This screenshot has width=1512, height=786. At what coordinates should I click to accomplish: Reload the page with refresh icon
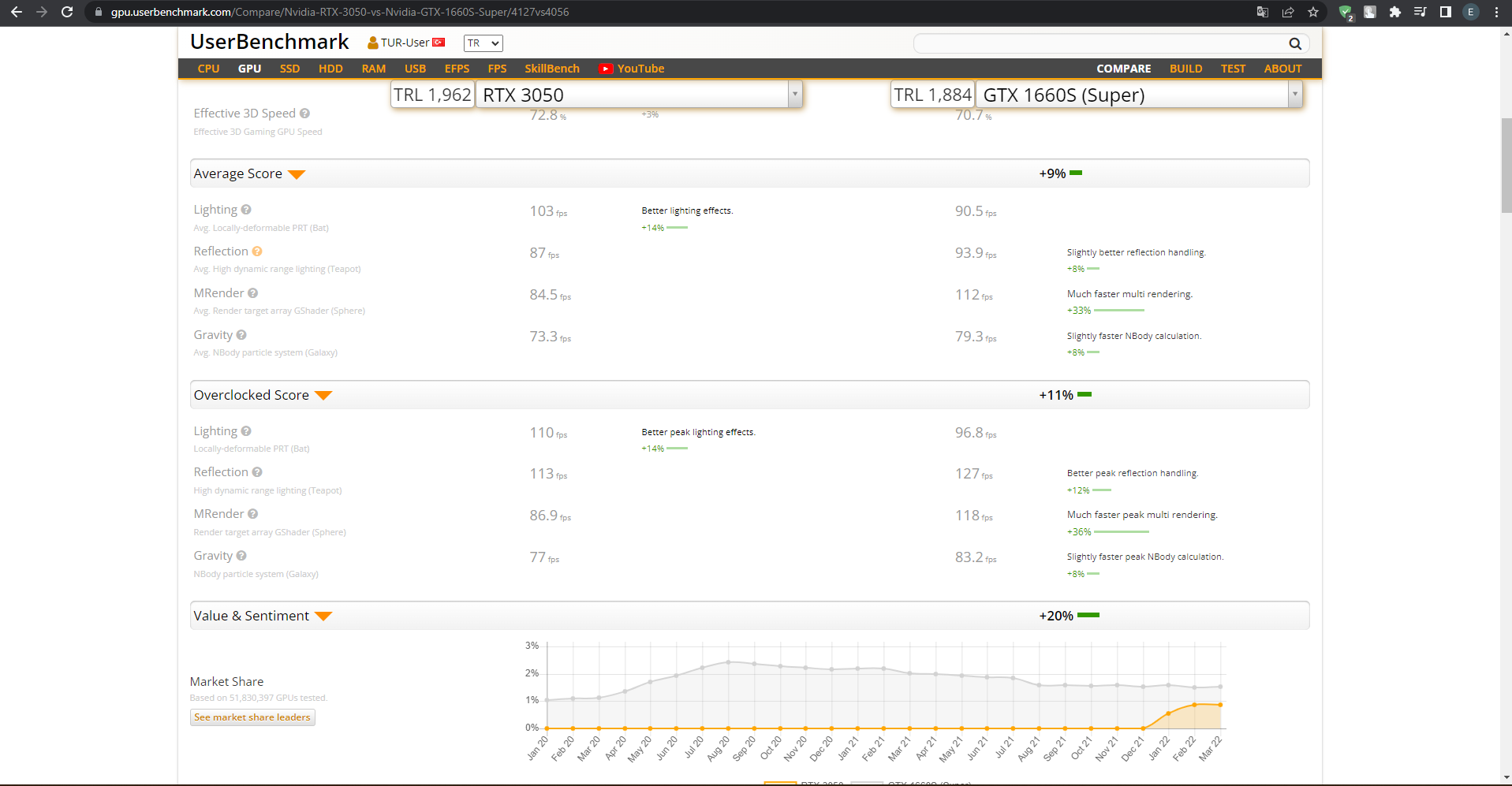67,12
